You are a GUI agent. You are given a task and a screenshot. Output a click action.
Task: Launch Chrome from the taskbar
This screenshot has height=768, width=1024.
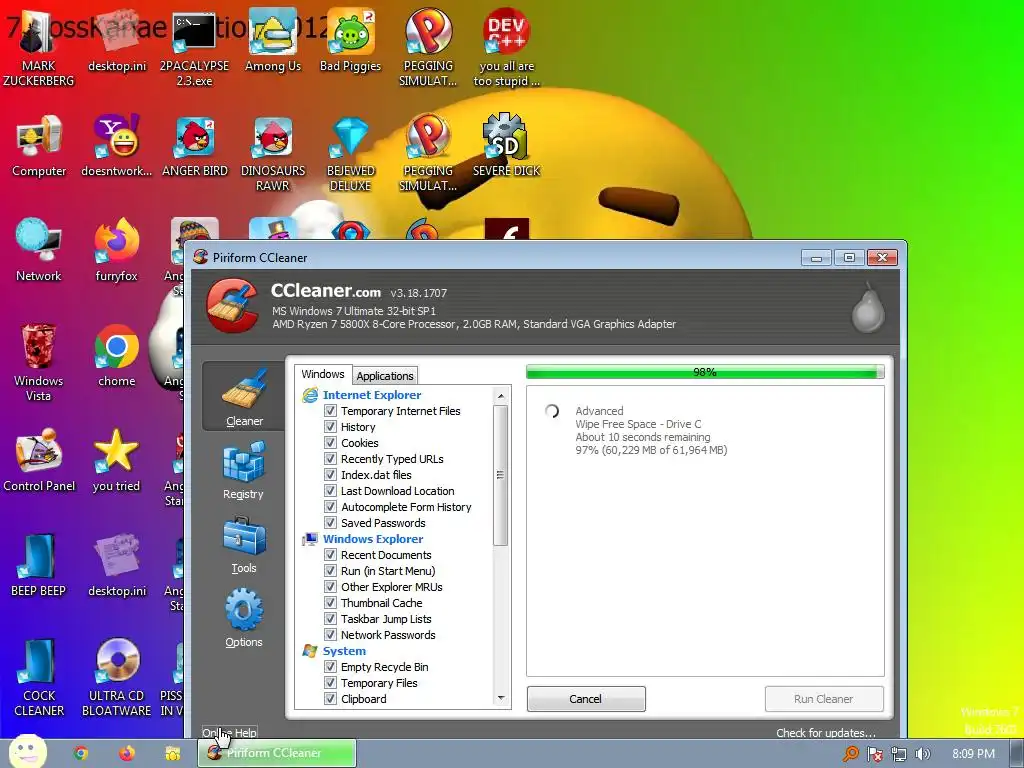80,753
